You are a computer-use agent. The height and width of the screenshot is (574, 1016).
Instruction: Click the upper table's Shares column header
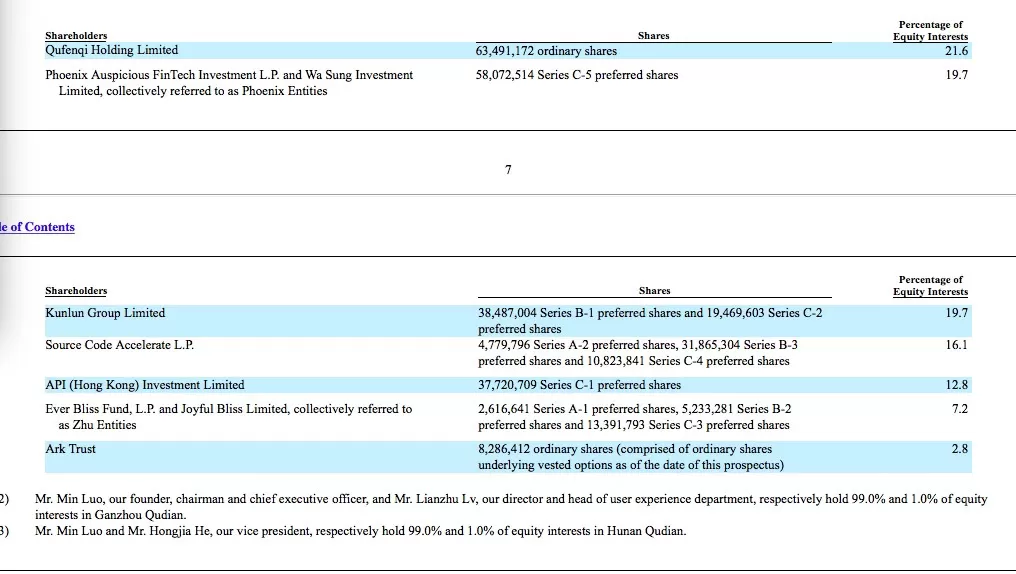click(653, 36)
